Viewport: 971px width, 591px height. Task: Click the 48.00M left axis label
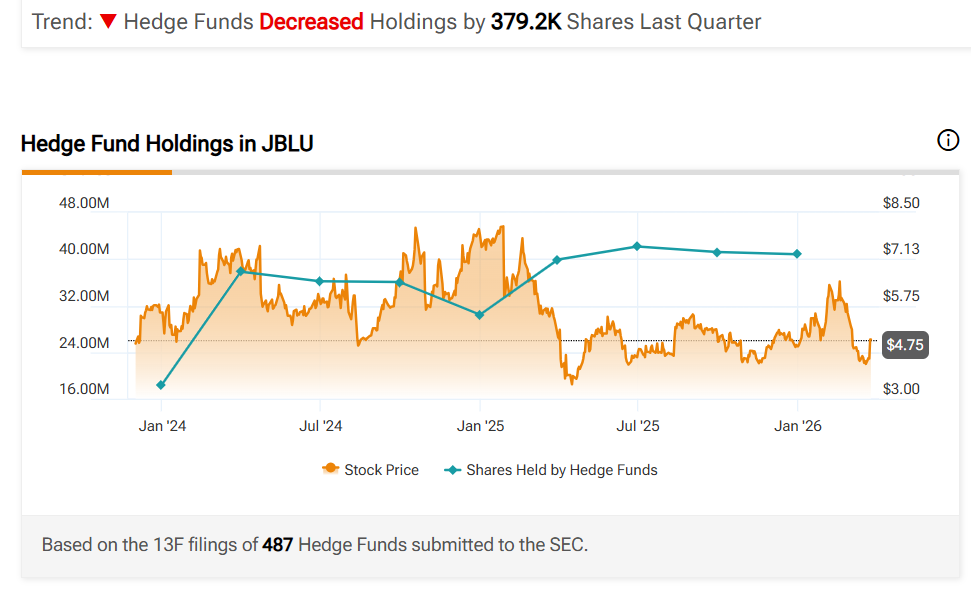84,204
